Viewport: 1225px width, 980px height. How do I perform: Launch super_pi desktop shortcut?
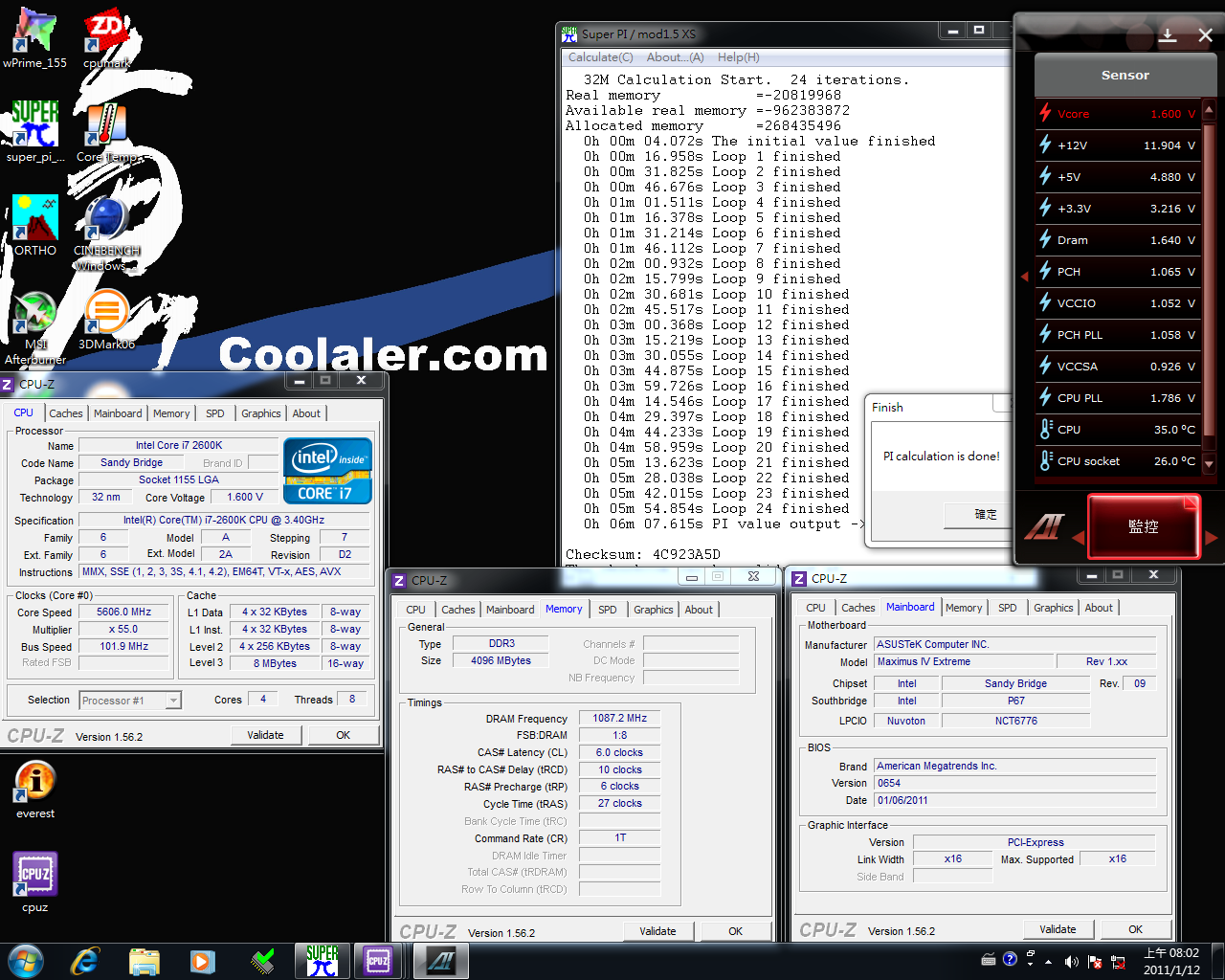click(35, 132)
